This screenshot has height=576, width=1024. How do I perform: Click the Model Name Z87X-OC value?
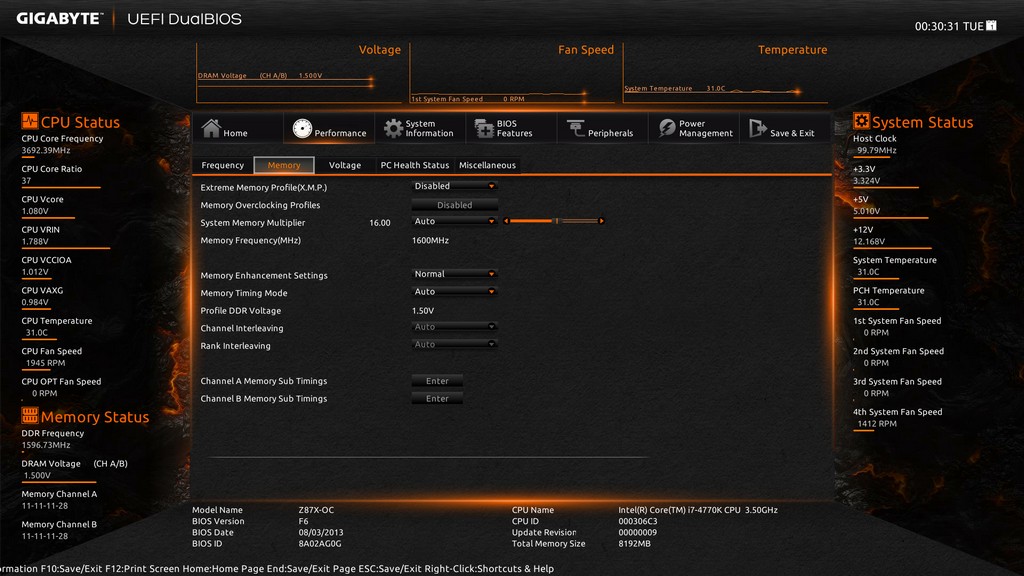tap(316, 510)
